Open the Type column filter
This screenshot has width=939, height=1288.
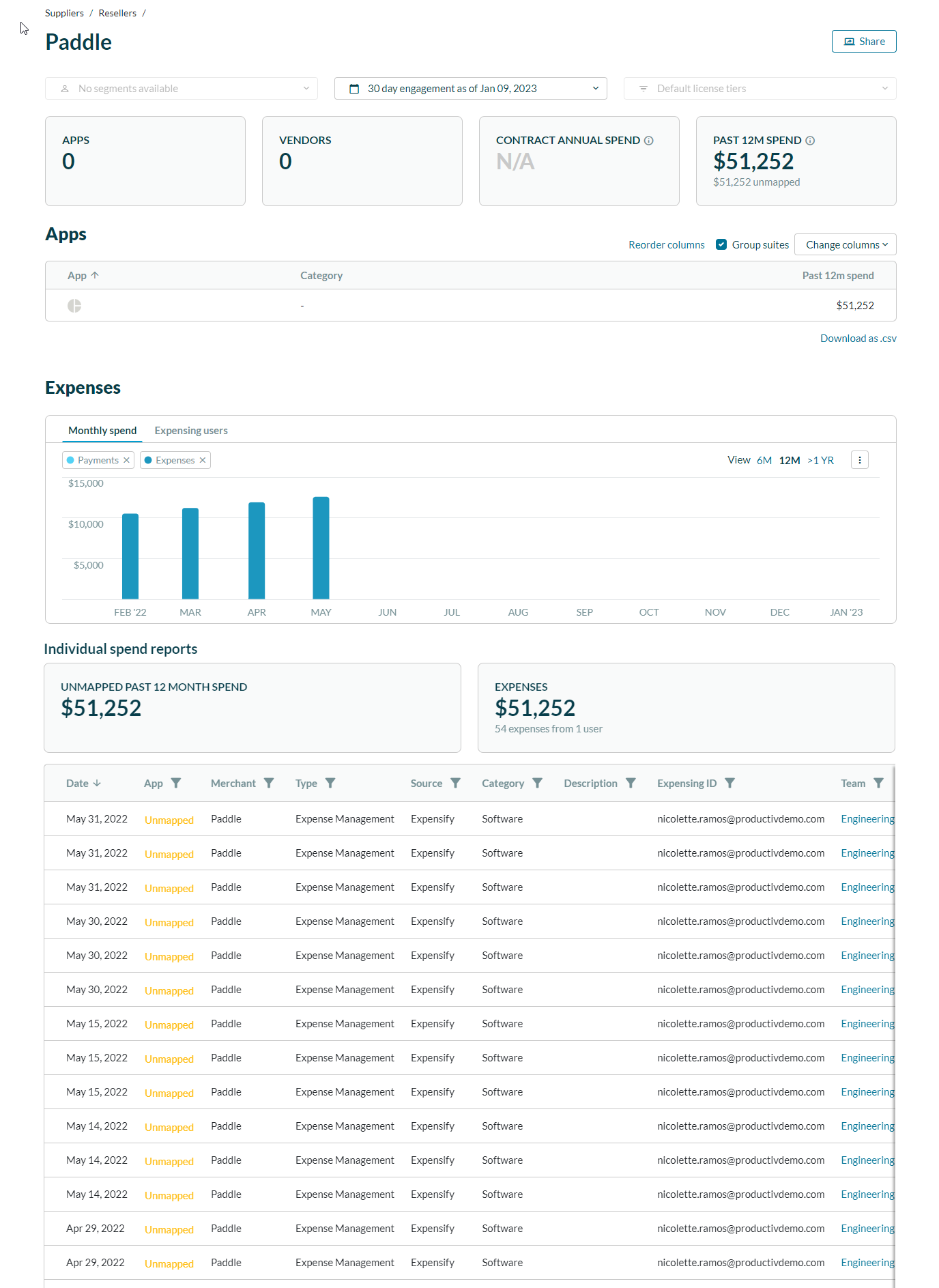330,783
